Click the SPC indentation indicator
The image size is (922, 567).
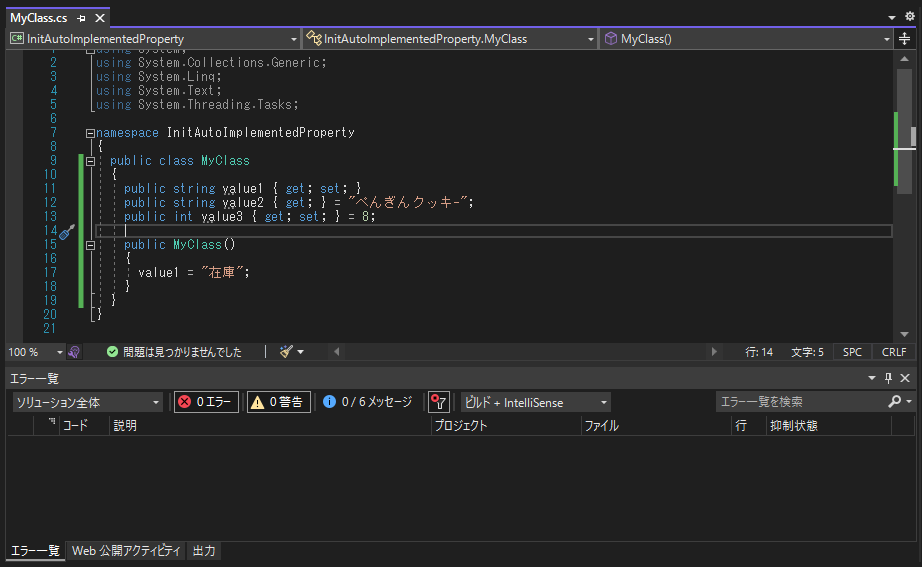click(852, 352)
